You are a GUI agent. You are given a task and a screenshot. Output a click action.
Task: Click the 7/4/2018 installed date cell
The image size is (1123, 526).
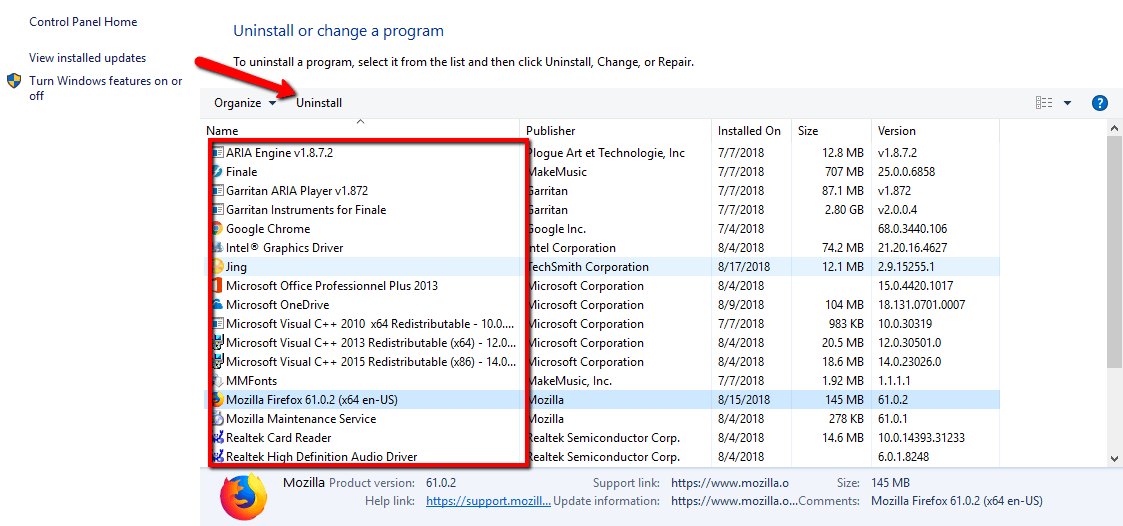(x=742, y=229)
